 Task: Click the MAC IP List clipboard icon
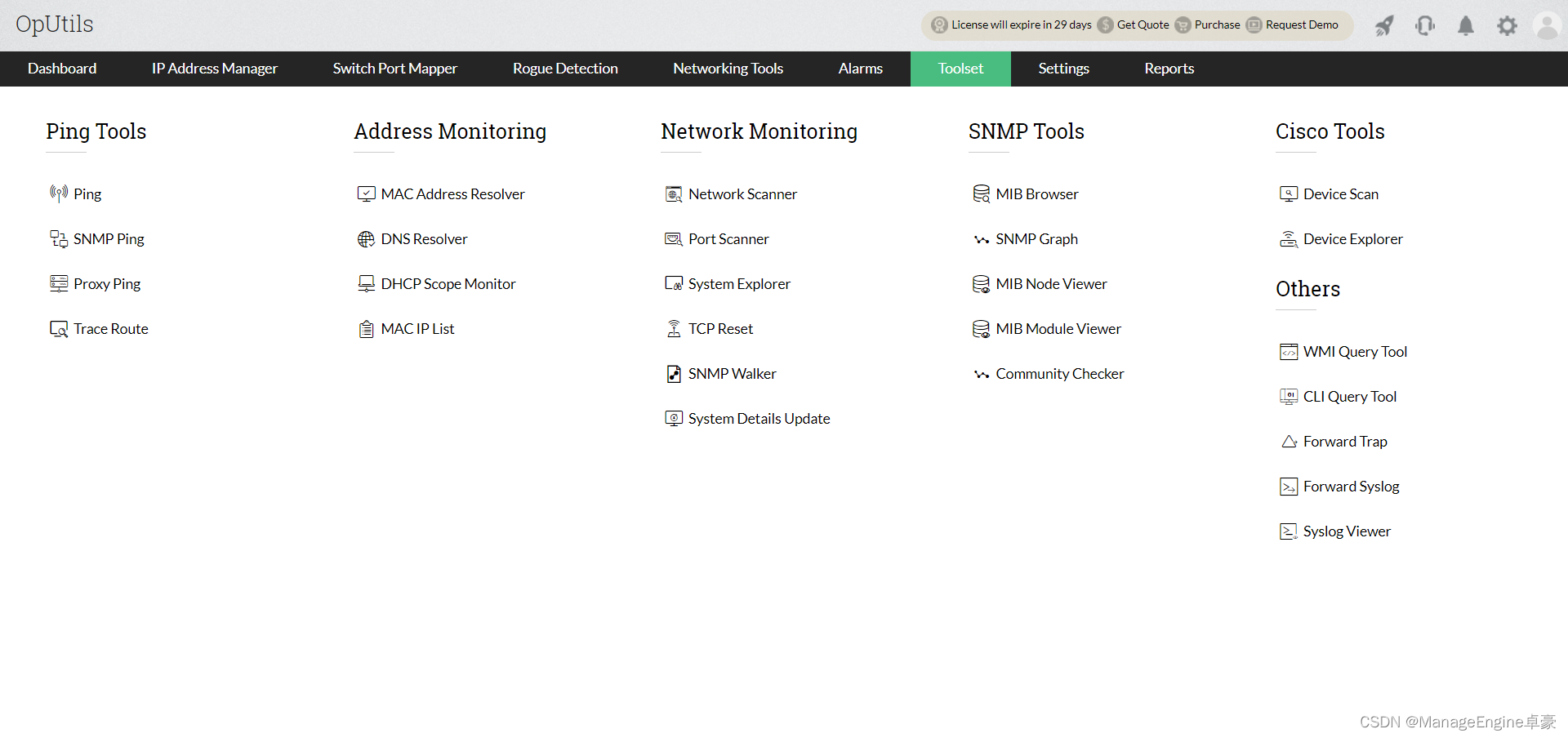point(367,328)
